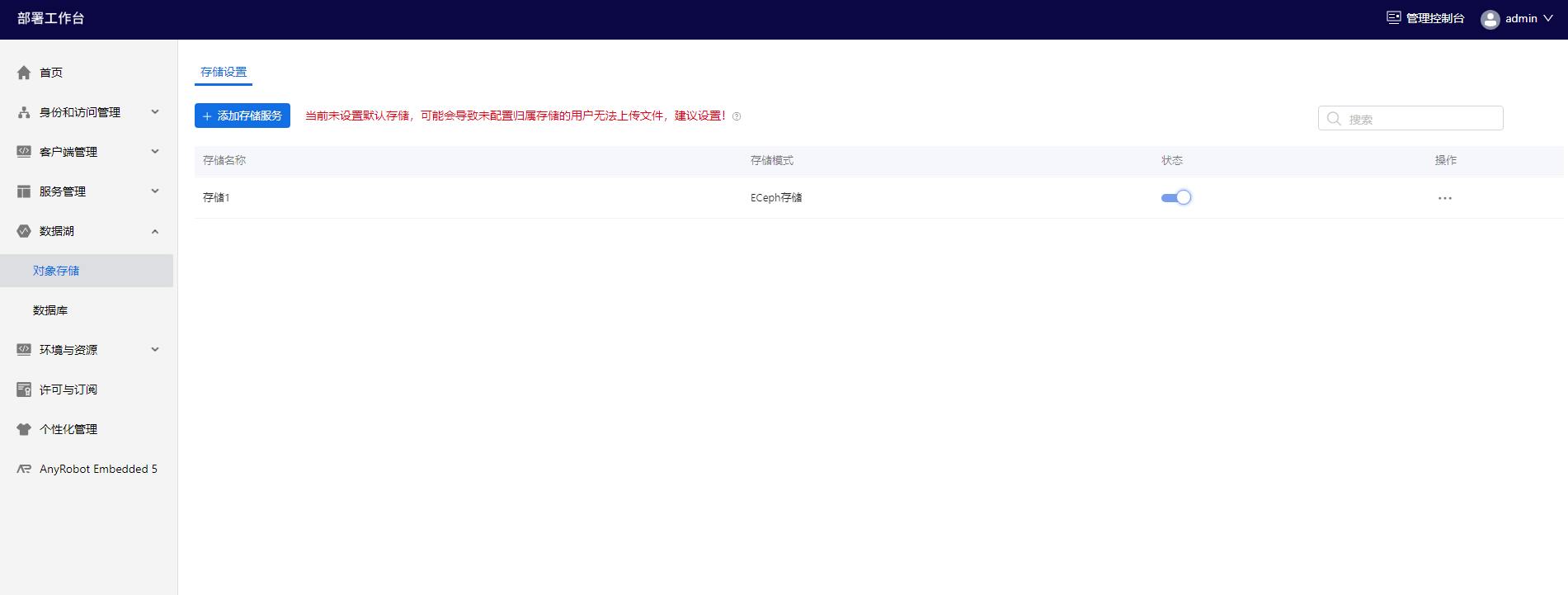Click the red default storage warning text

coord(516,116)
